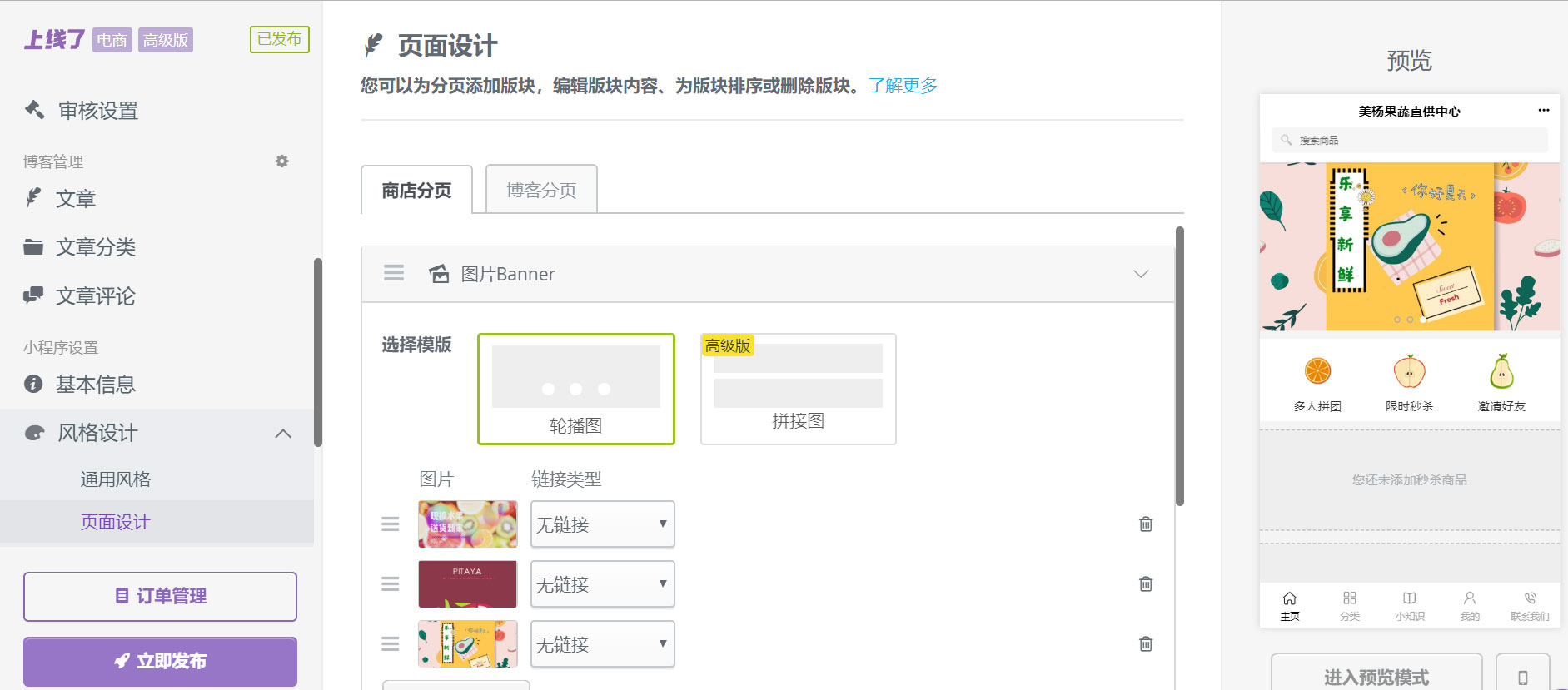
Task: Click the info icon next to 基本信息
Action: pyautogui.click(x=33, y=384)
